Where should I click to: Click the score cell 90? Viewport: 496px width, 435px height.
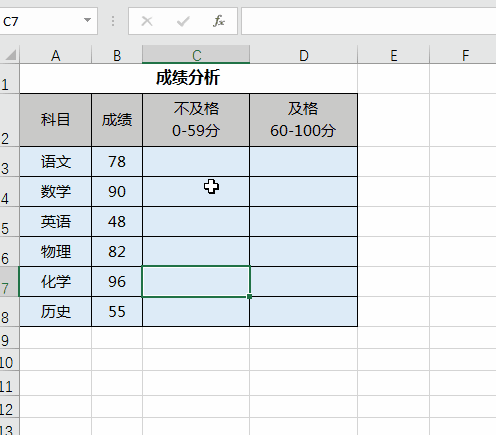click(x=117, y=192)
